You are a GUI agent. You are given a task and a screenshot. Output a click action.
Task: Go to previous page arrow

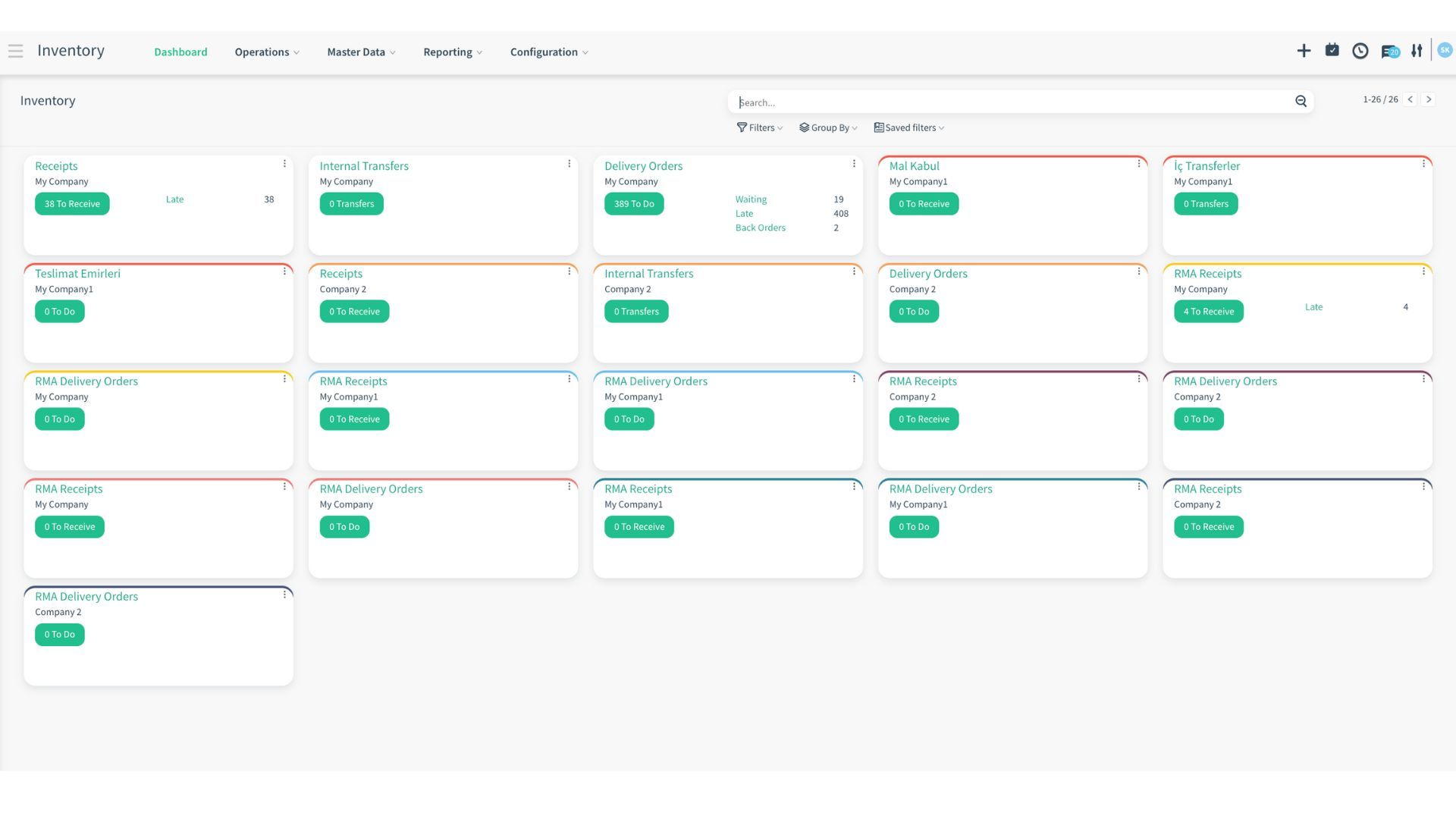pyautogui.click(x=1410, y=99)
